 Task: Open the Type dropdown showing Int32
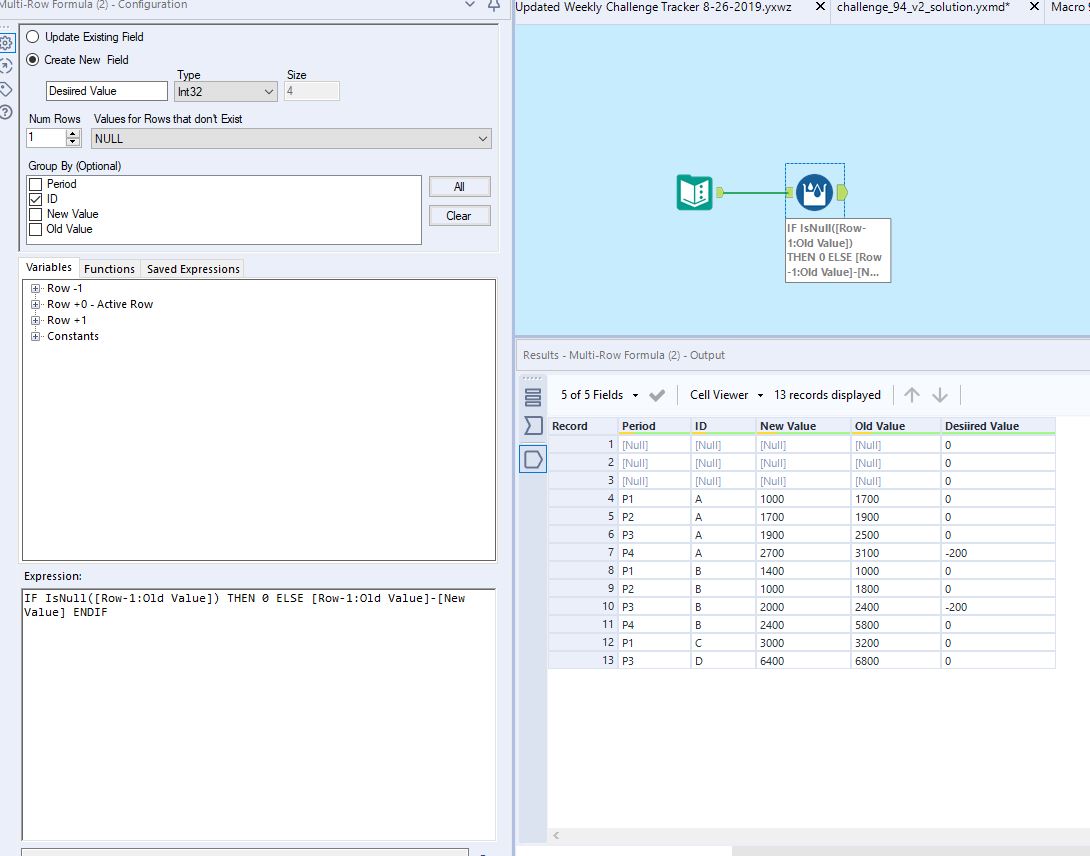point(225,90)
